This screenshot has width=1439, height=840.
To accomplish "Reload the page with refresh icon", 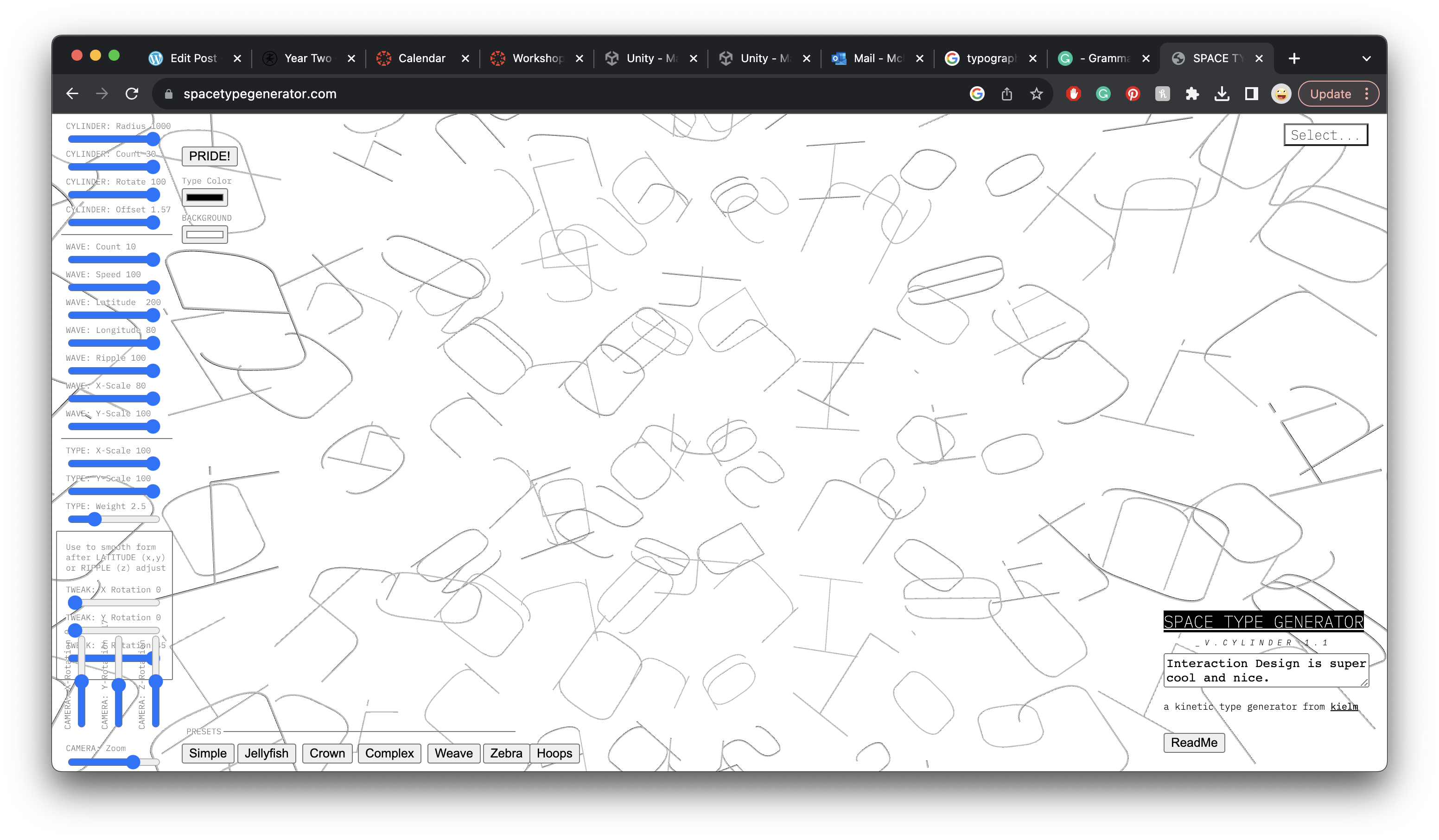I will [x=132, y=94].
